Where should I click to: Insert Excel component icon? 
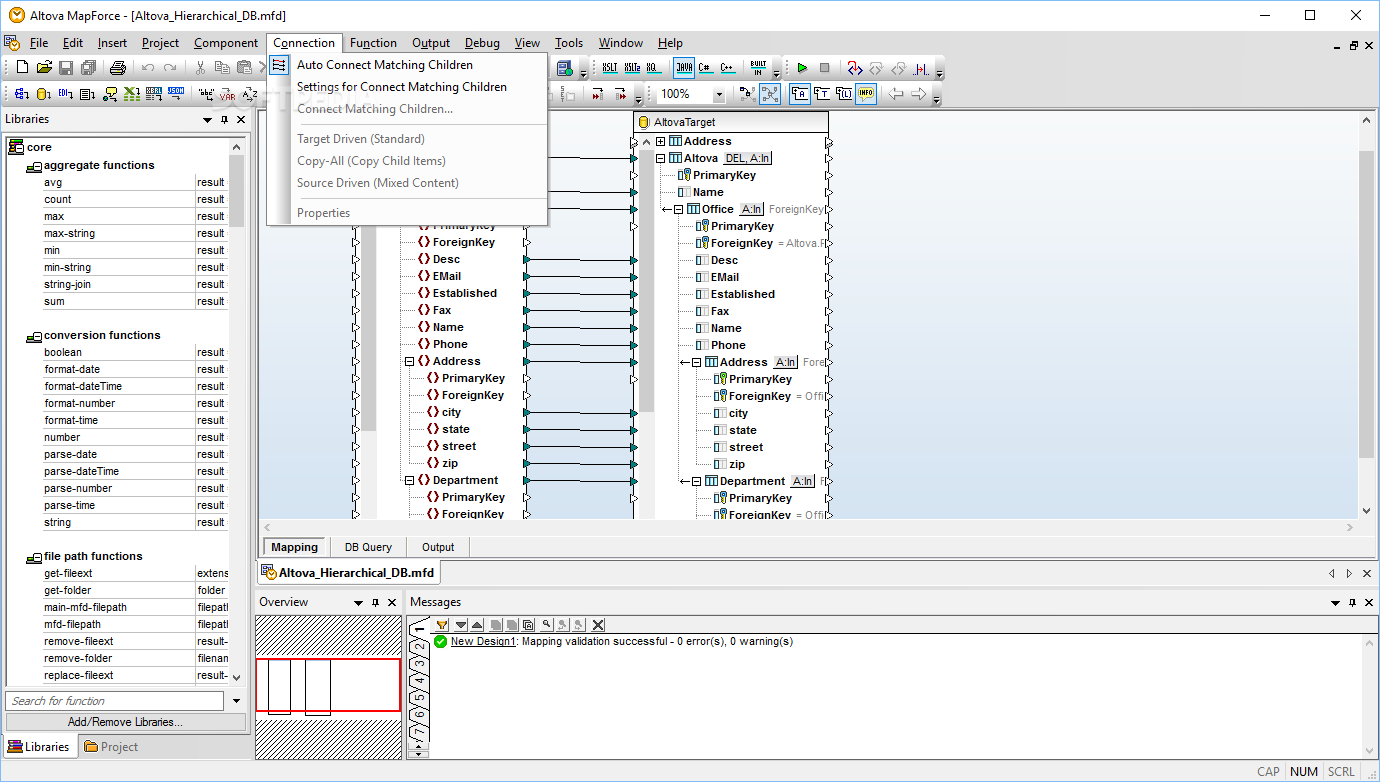tap(131, 93)
